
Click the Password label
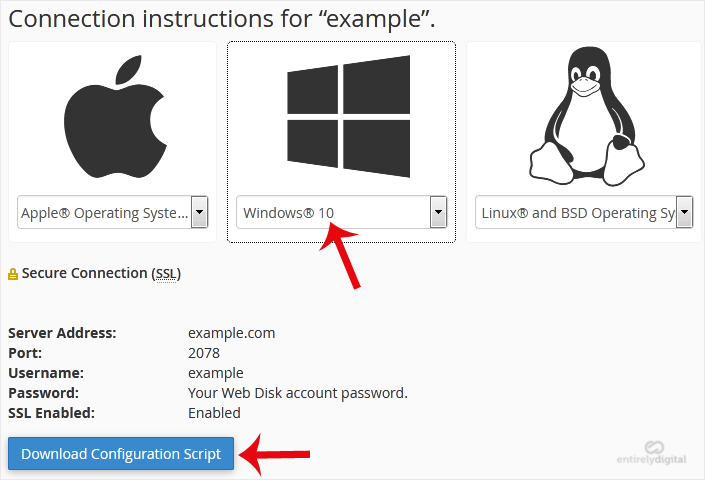pos(43,393)
